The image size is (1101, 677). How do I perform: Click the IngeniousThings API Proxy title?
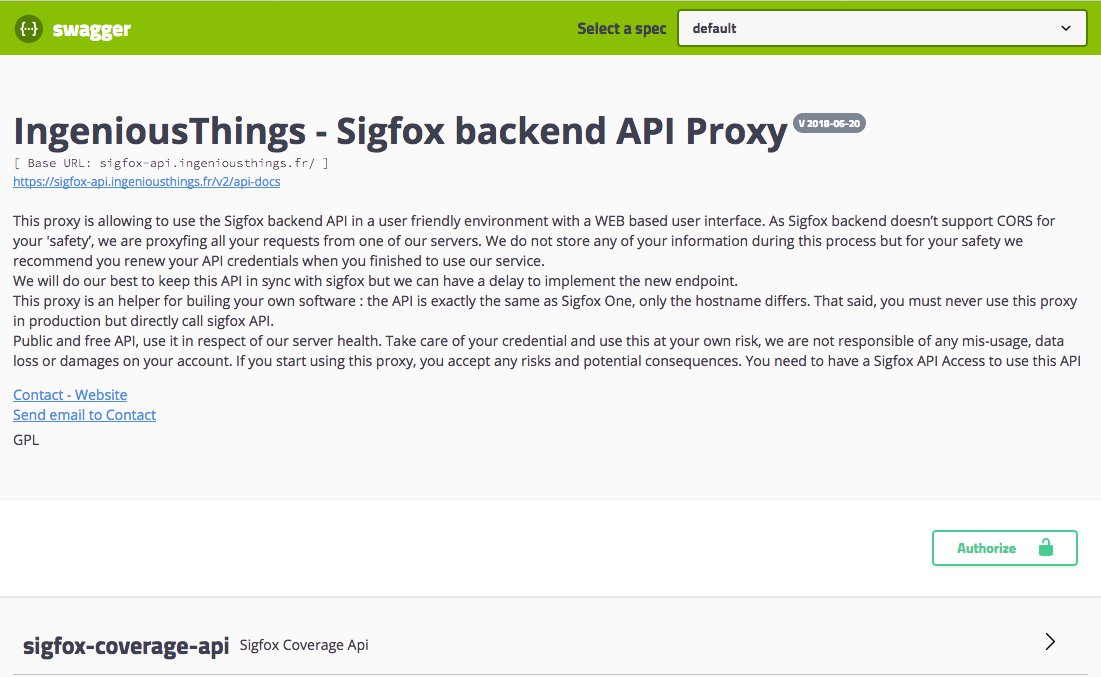pos(400,131)
